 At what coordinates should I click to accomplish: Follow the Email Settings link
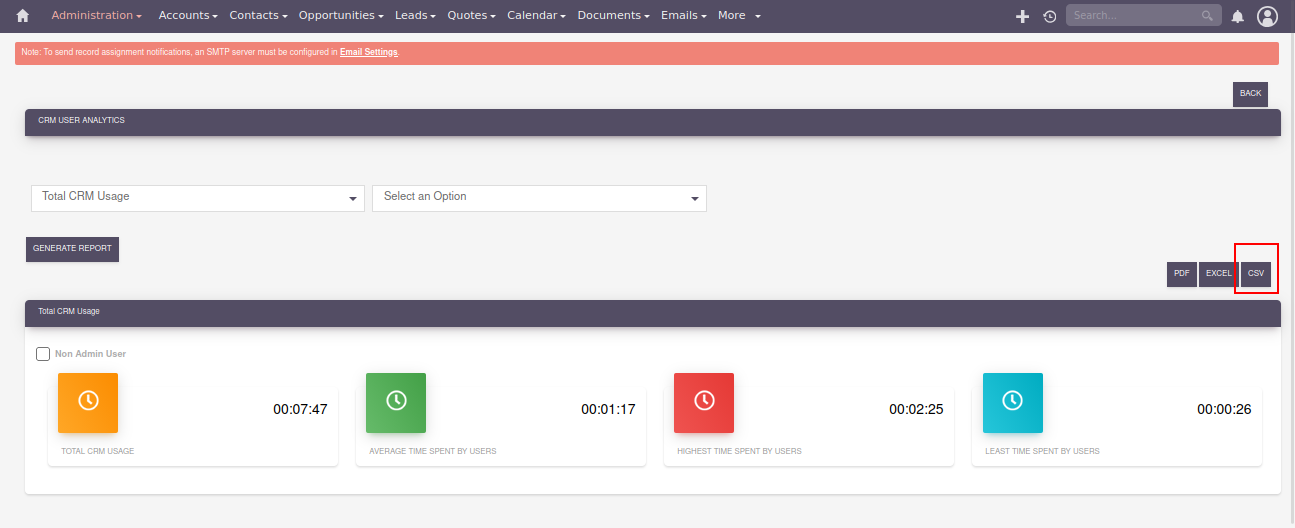[x=368, y=52]
